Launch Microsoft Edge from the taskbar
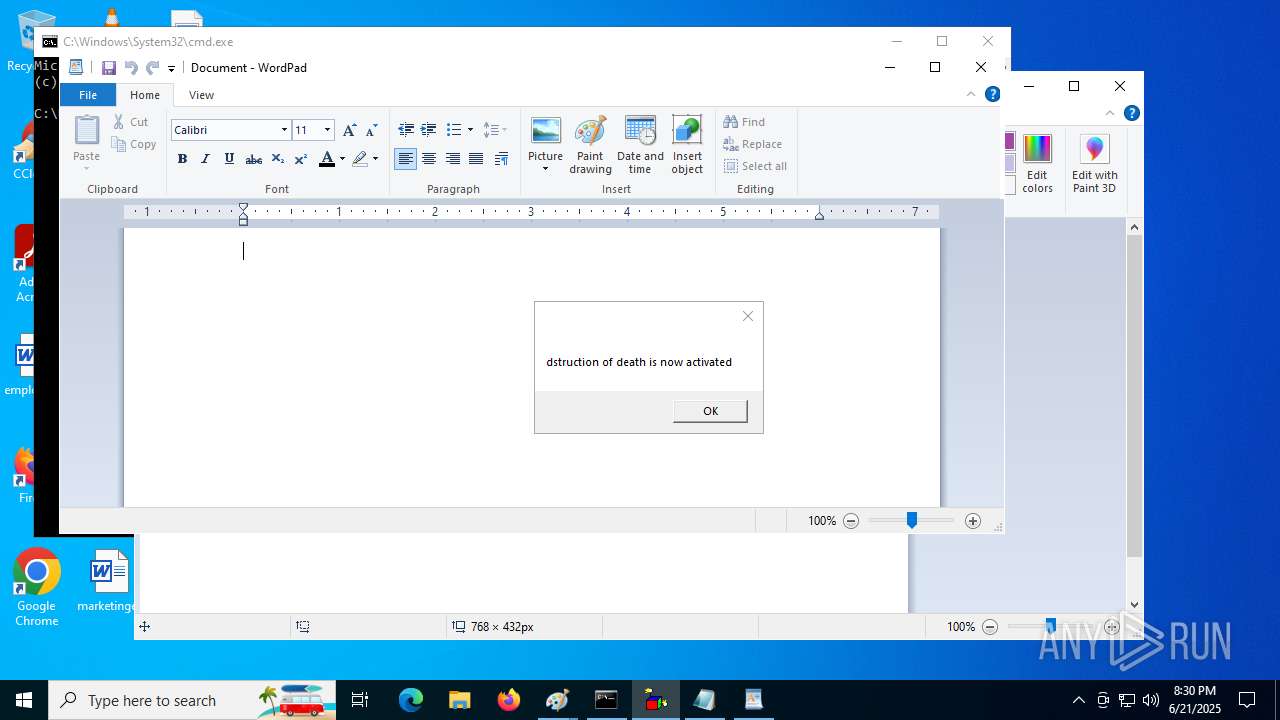 411,700
